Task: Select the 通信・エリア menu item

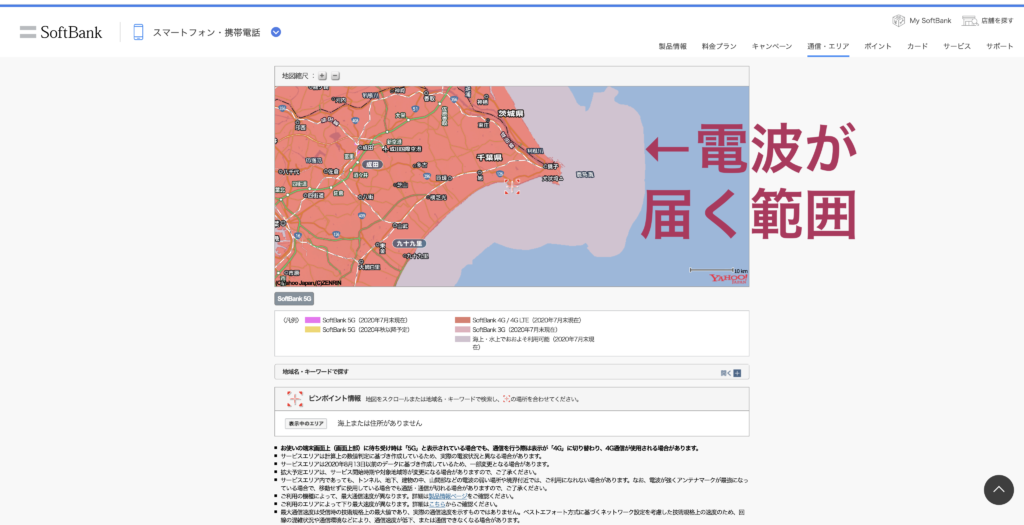Action: pos(828,46)
